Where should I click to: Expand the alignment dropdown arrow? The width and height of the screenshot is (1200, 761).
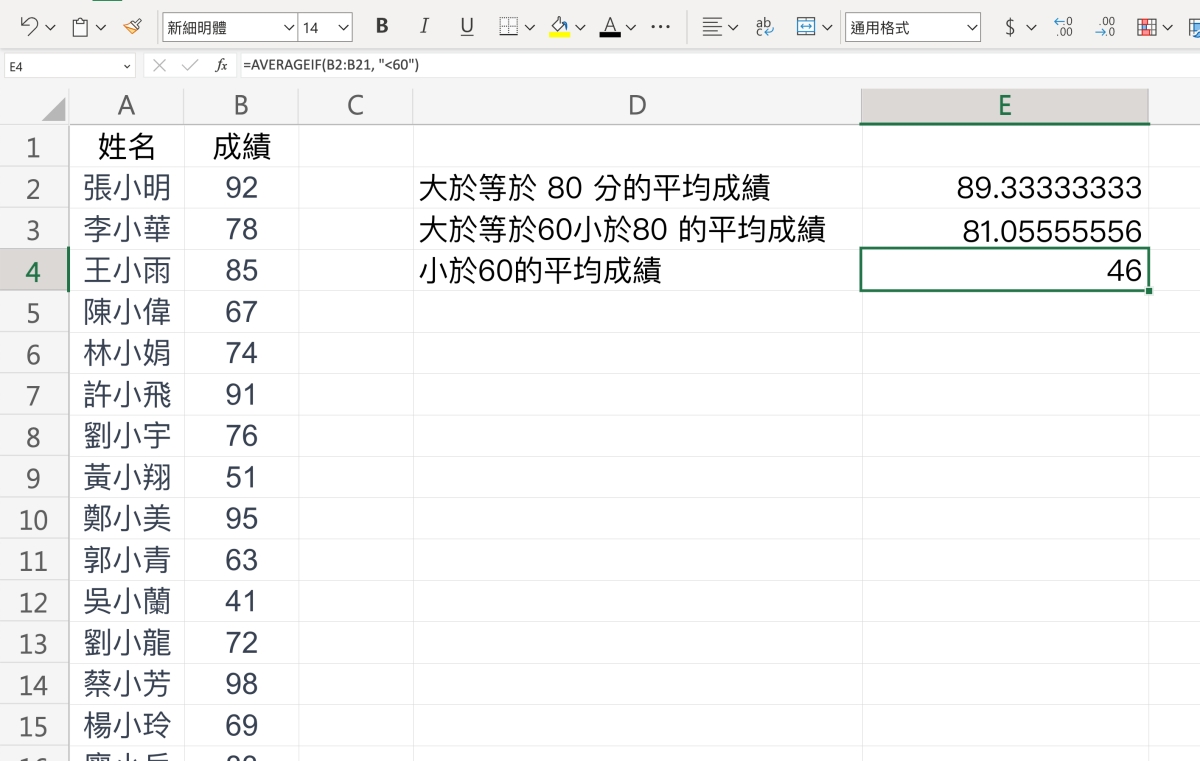734,28
